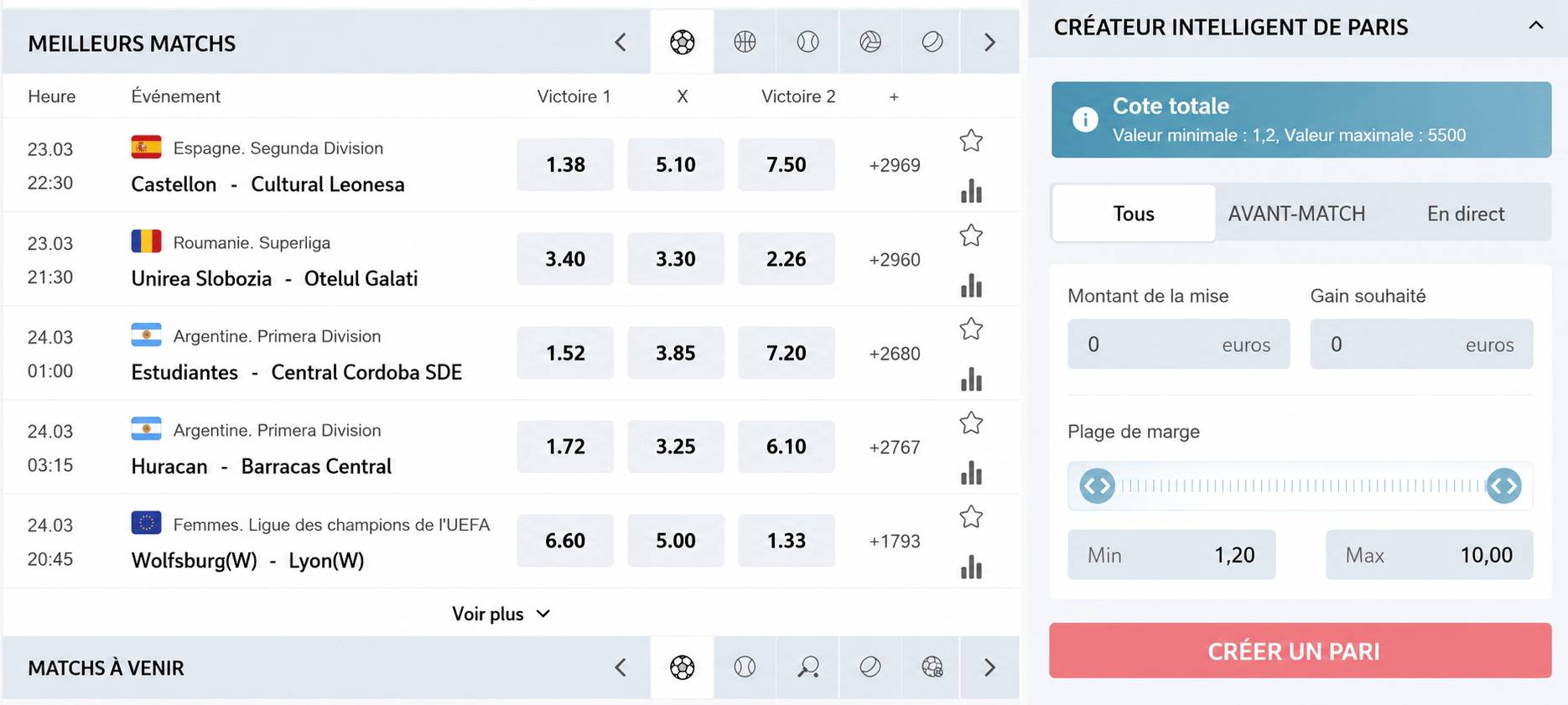Click the info icon beside Cote totale

coord(1085,120)
